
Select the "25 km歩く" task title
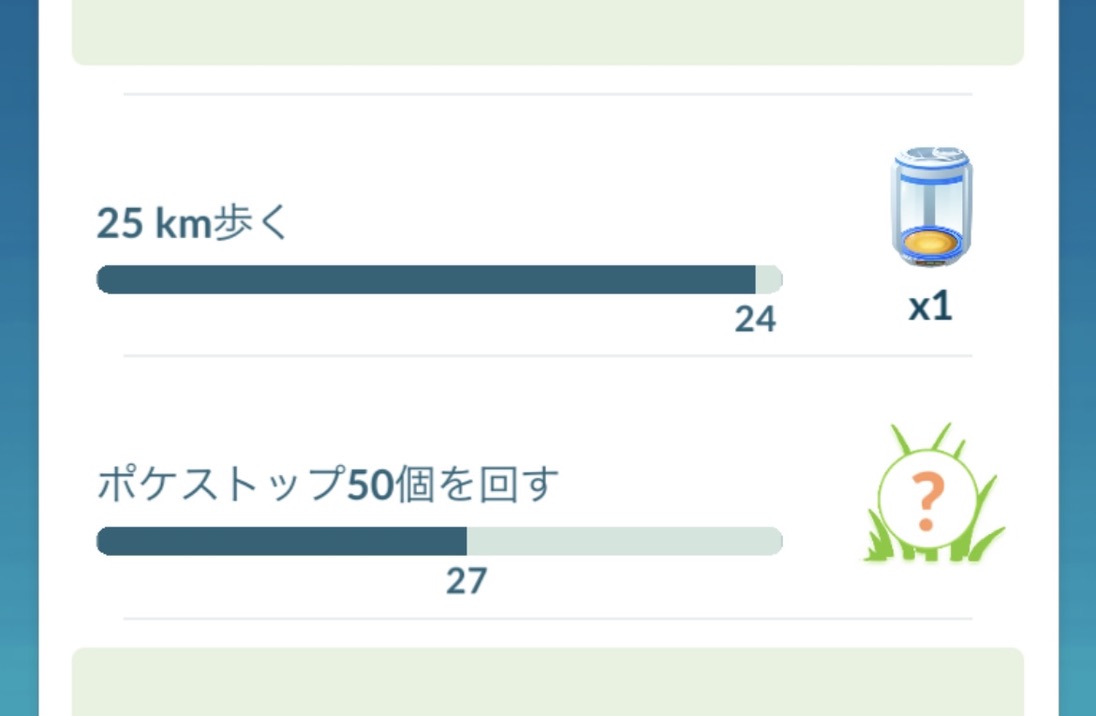(x=192, y=224)
